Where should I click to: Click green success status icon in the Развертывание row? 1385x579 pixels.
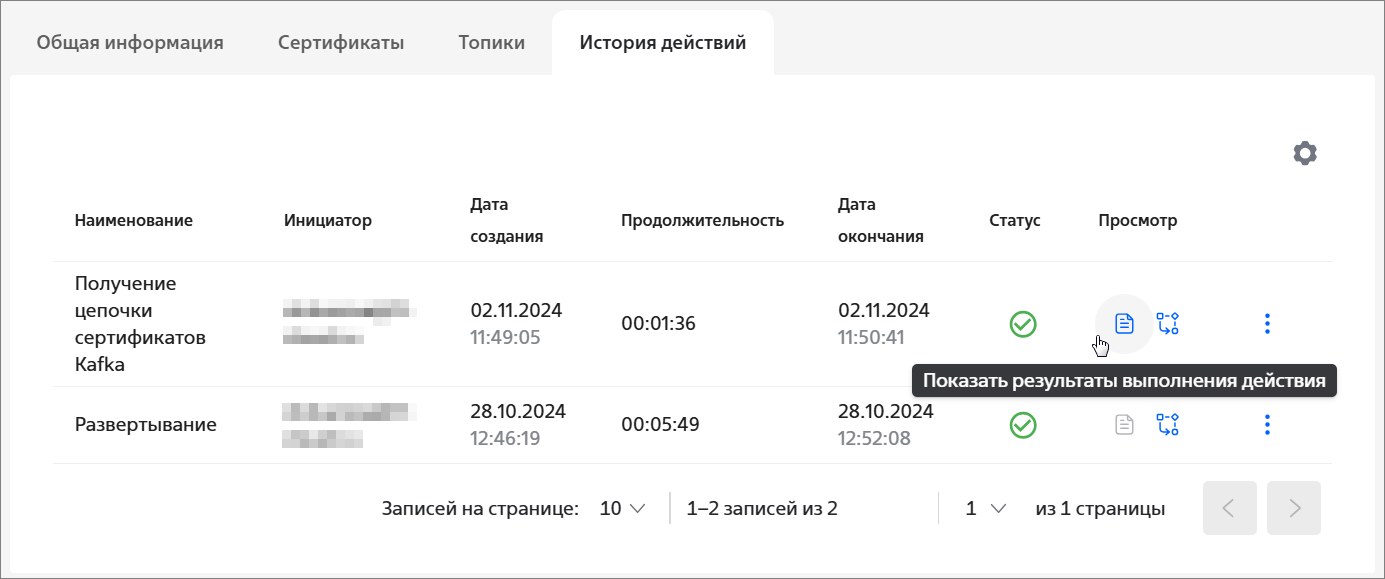[1023, 425]
